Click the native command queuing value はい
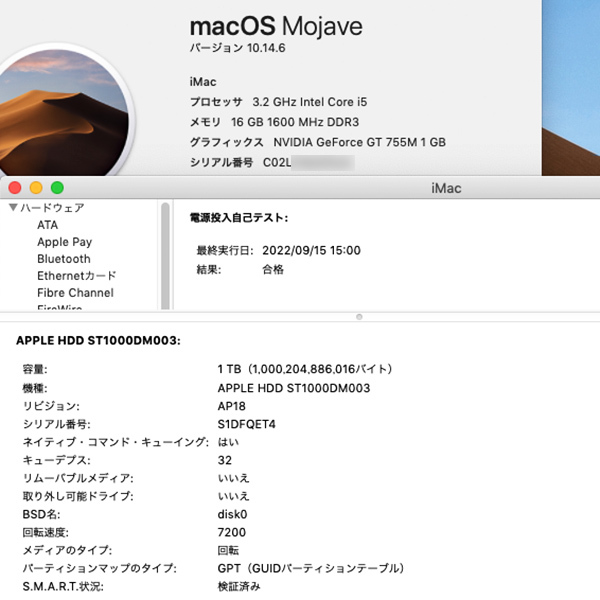This screenshot has width=600, height=600. [x=228, y=442]
